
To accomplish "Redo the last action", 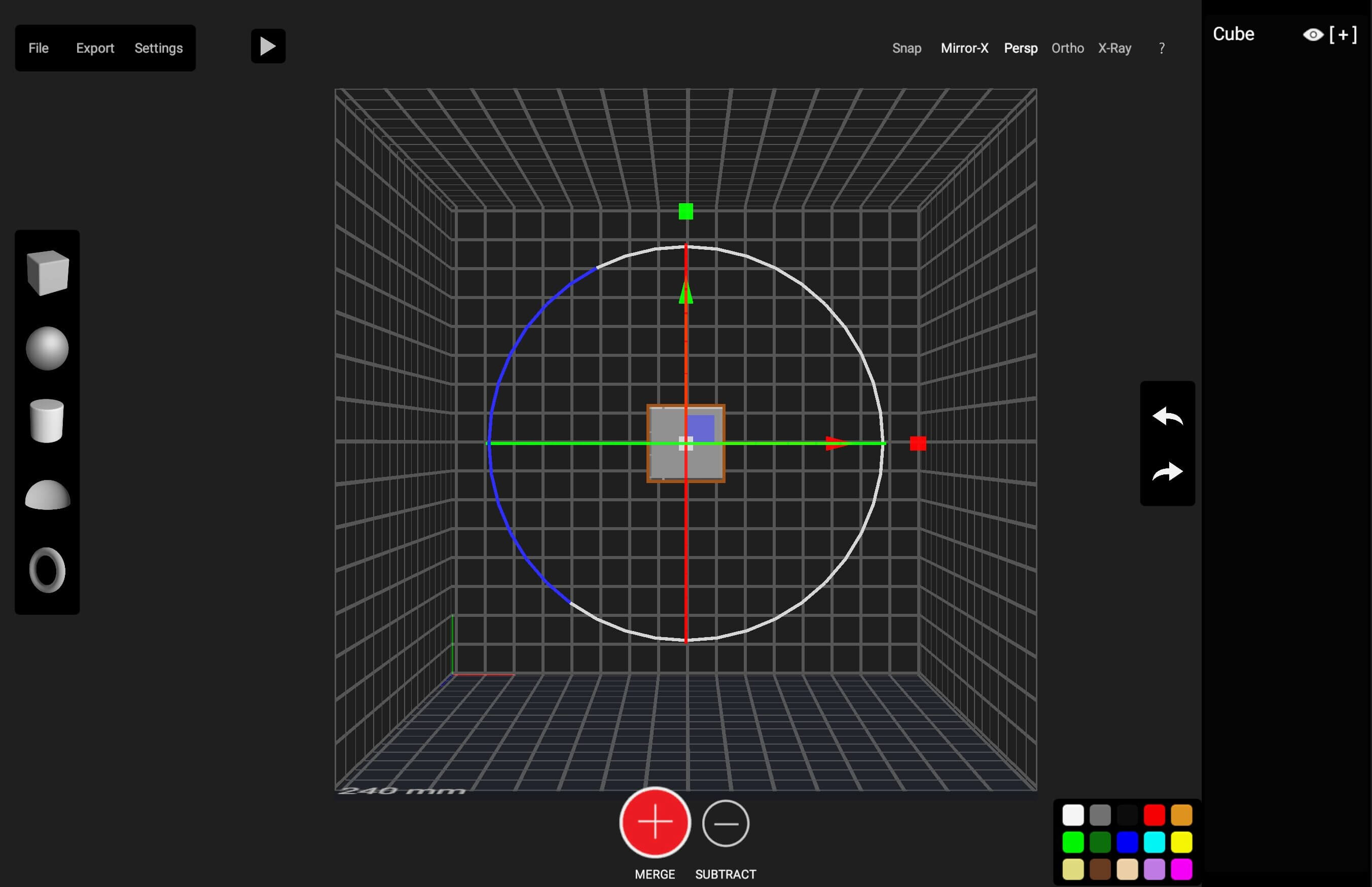I will (x=1168, y=471).
